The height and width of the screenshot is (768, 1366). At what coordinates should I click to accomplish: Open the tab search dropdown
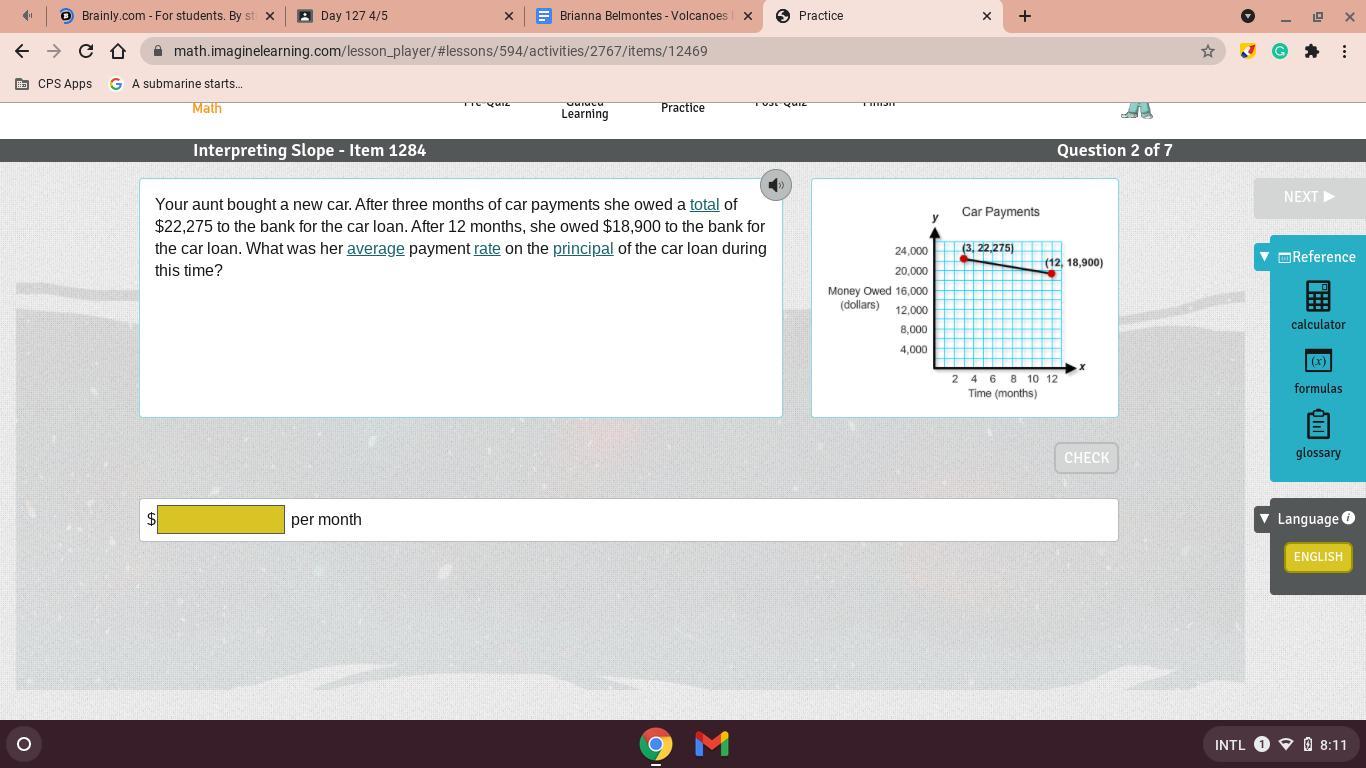[1248, 16]
